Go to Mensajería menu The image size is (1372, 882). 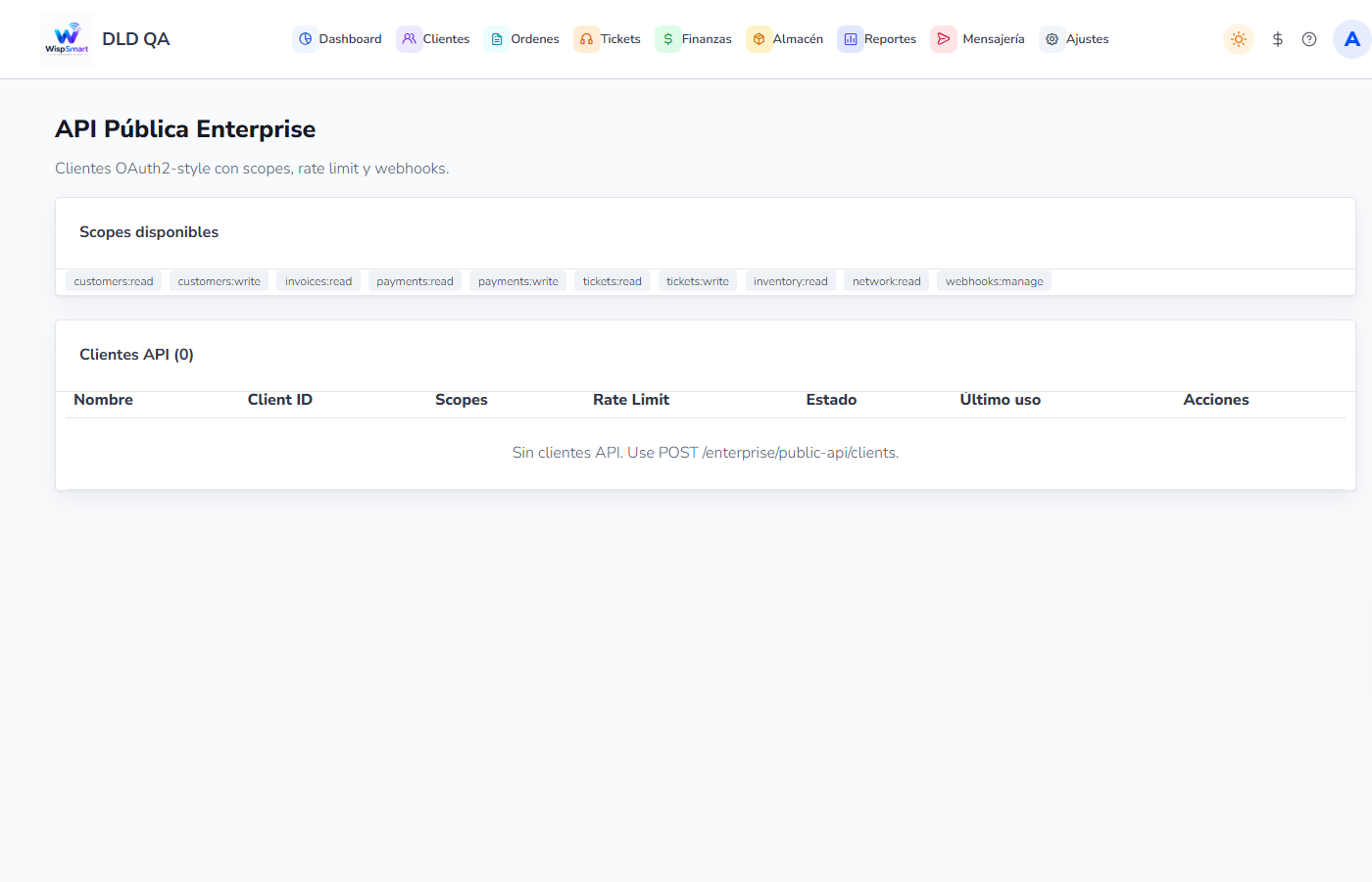tap(979, 39)
